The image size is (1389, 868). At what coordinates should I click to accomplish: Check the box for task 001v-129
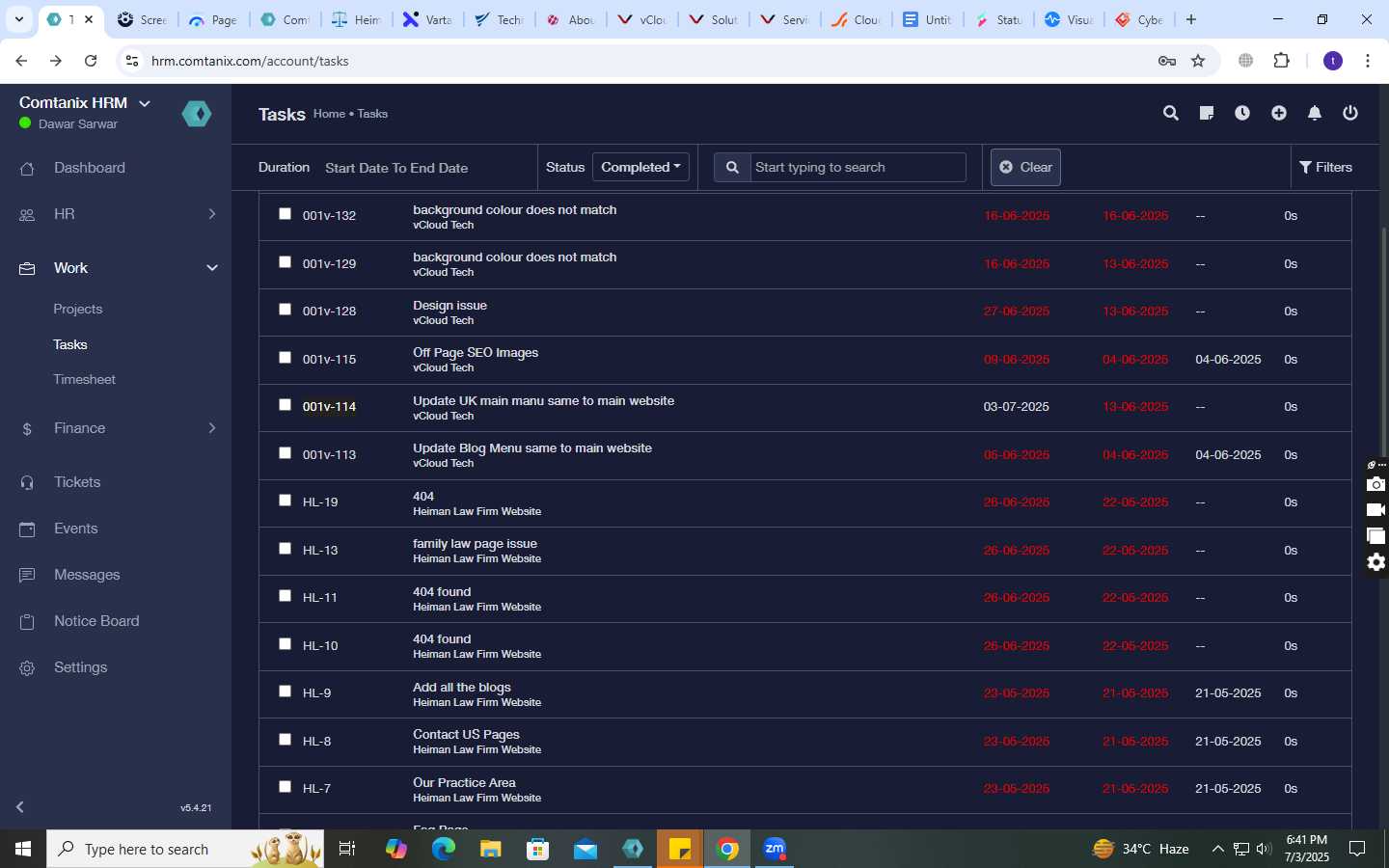click(x=285, y=261)
